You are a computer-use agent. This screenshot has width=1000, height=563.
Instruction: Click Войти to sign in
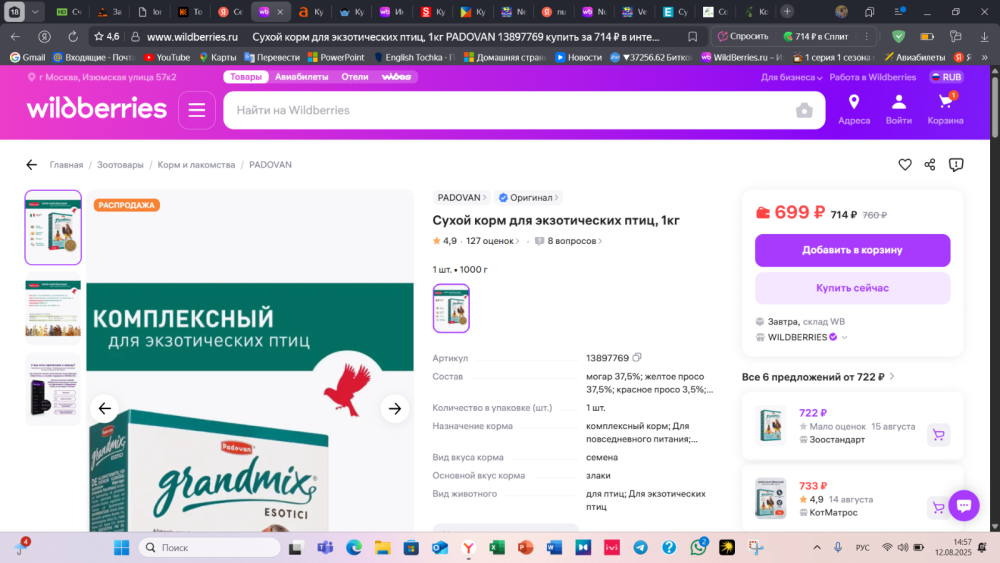[899, 110]
